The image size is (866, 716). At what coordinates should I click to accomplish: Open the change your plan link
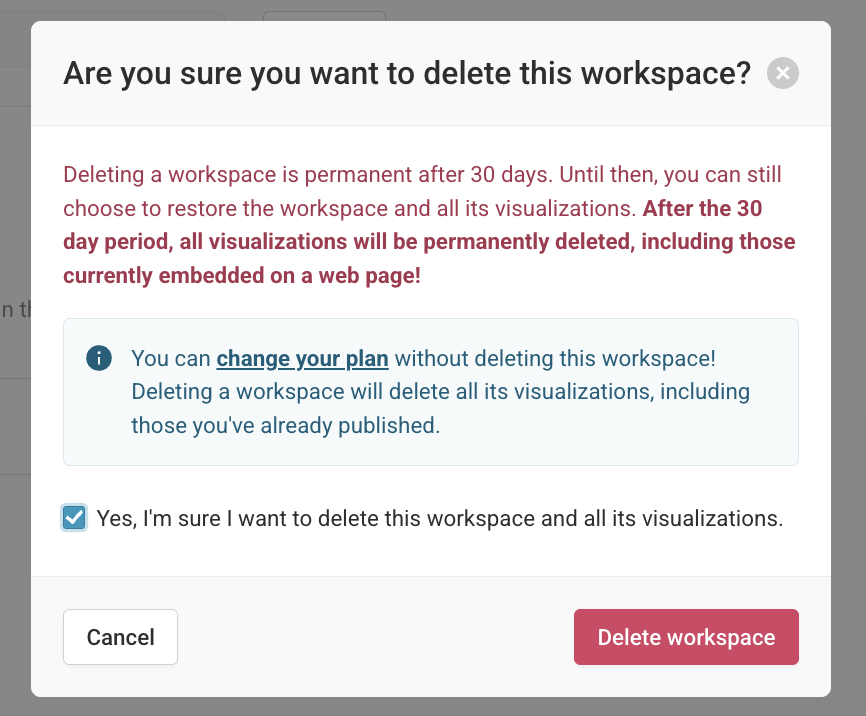(x=302, y=359)
